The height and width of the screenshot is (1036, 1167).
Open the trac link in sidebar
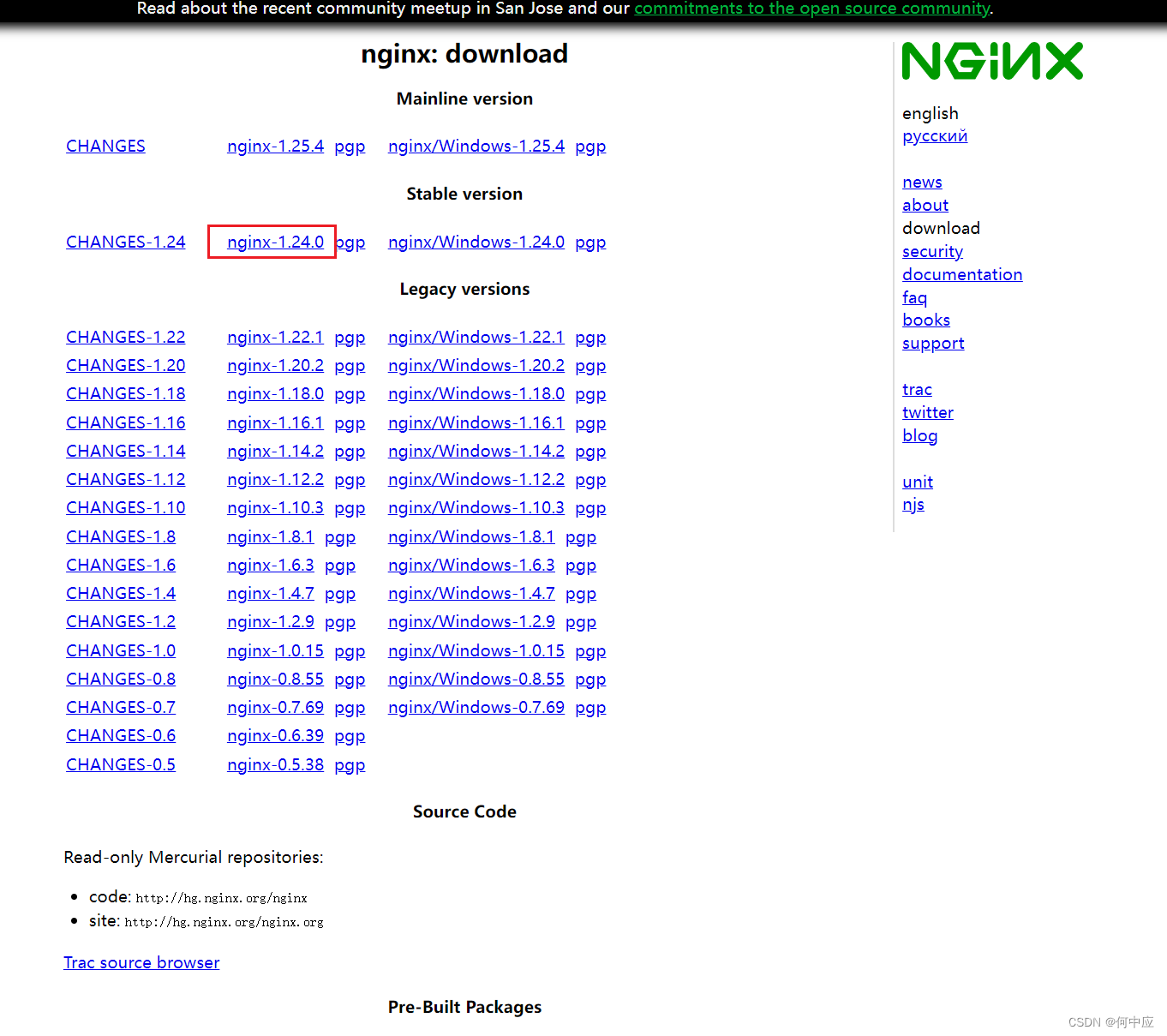(x=917, y=390)
